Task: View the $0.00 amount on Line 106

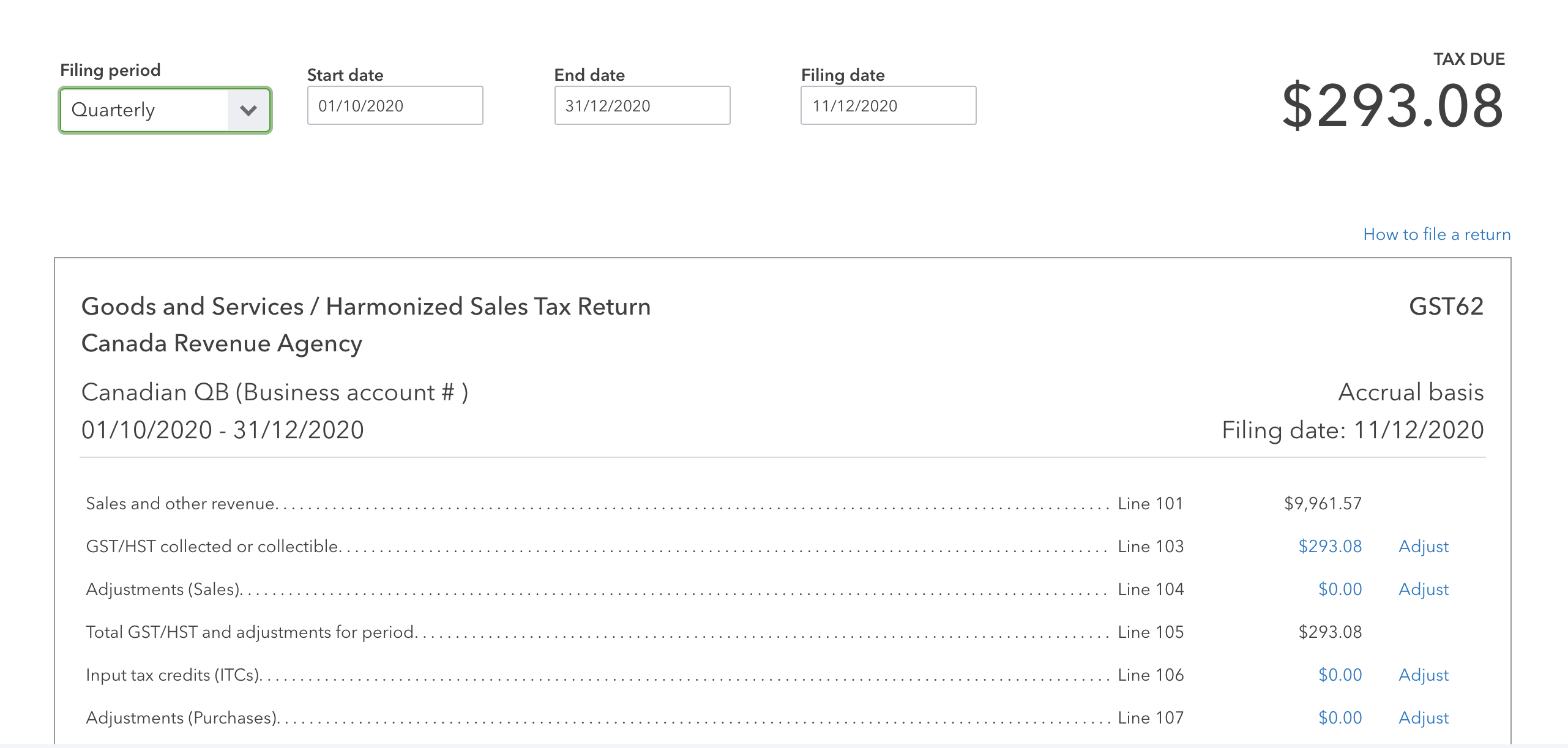Action: pos(1340,675)
